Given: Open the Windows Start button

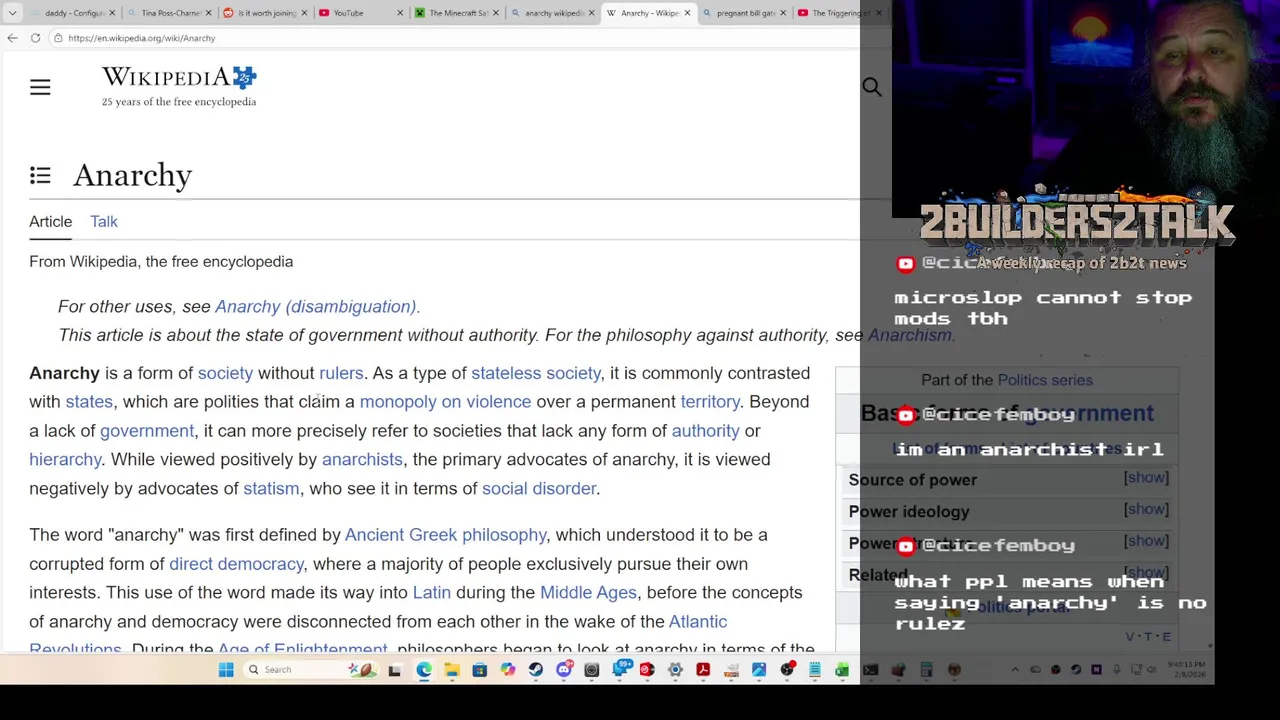Looking at the screenshot, I should click(x=226, y=670).
